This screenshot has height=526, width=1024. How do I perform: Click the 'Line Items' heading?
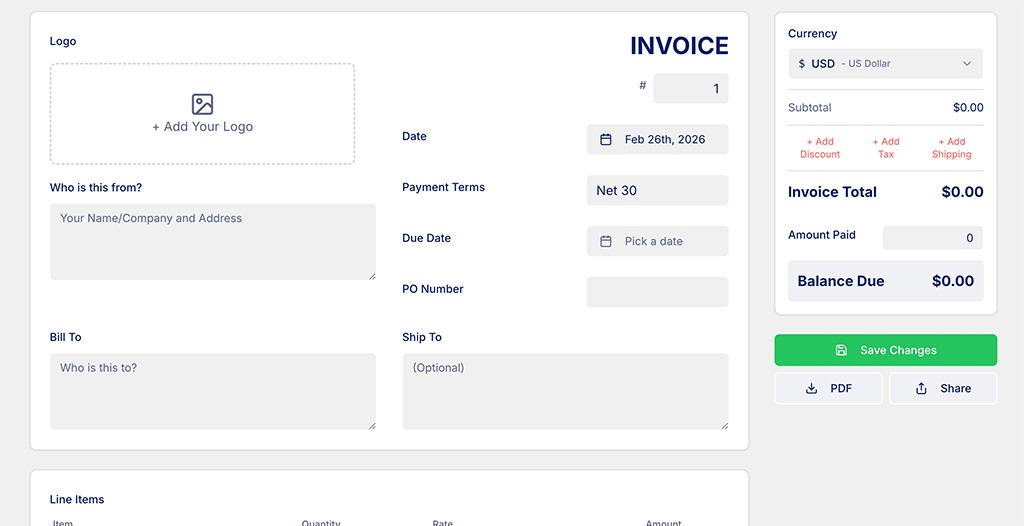pos(77,499)
